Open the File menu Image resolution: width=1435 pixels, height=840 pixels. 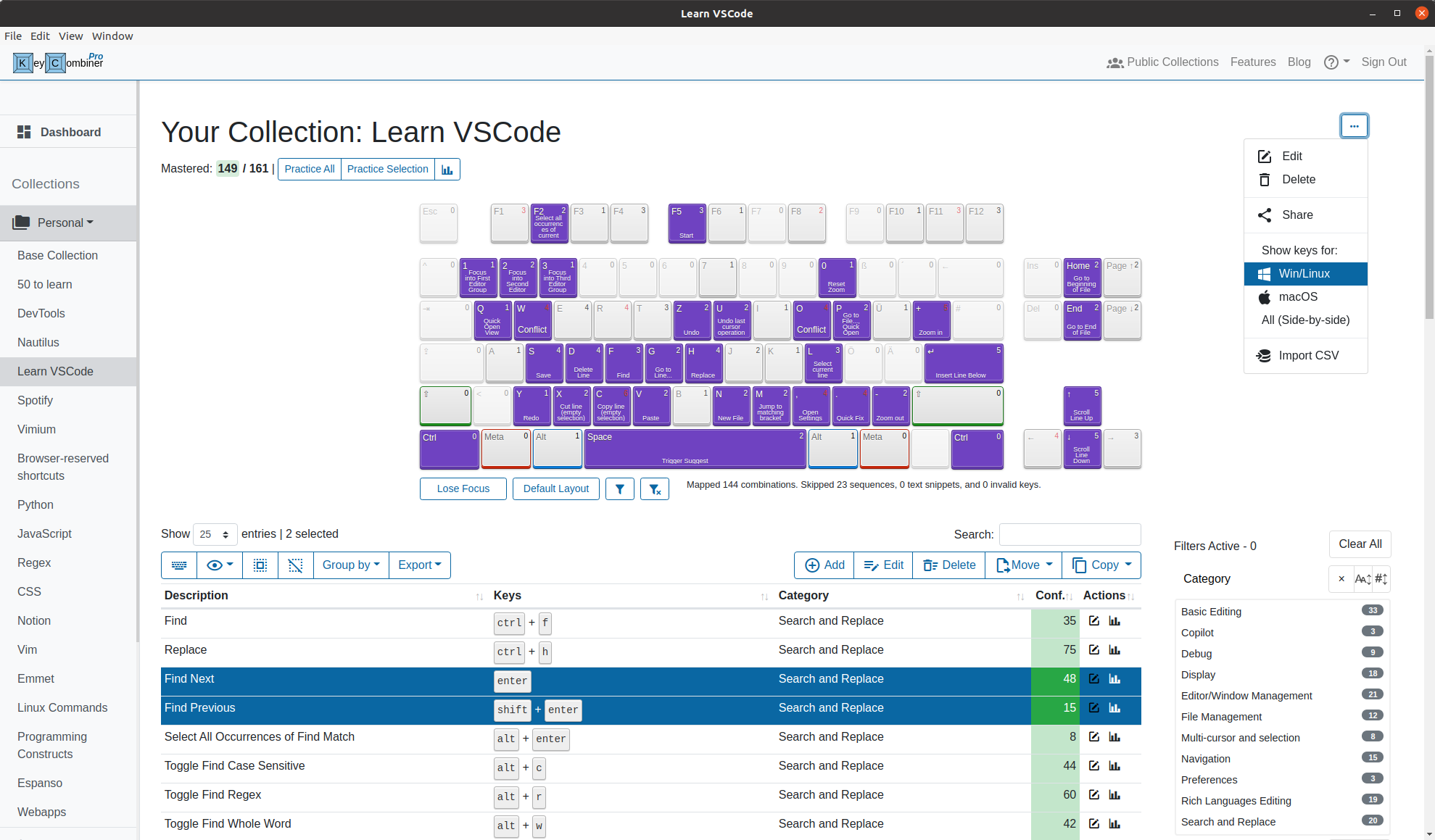point(13,36)
